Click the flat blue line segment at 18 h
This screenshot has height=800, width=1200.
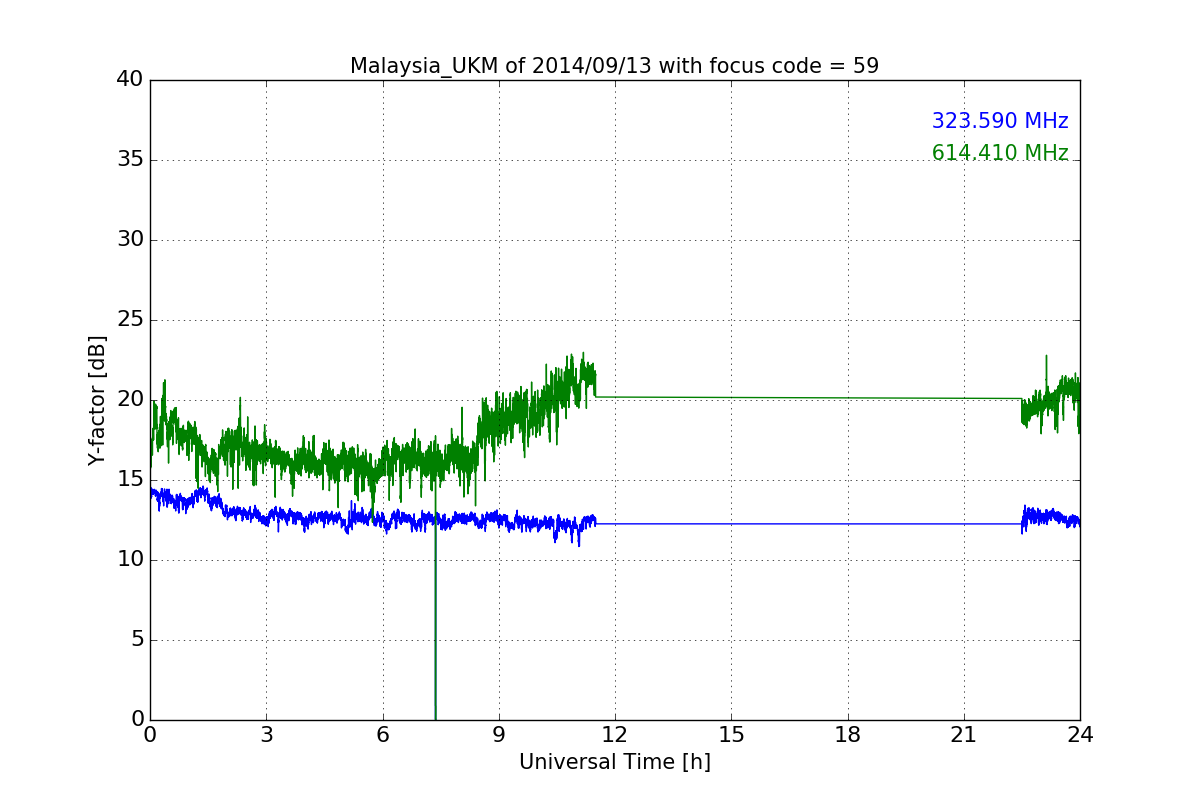pyautogui.click(x=848, y=524)
